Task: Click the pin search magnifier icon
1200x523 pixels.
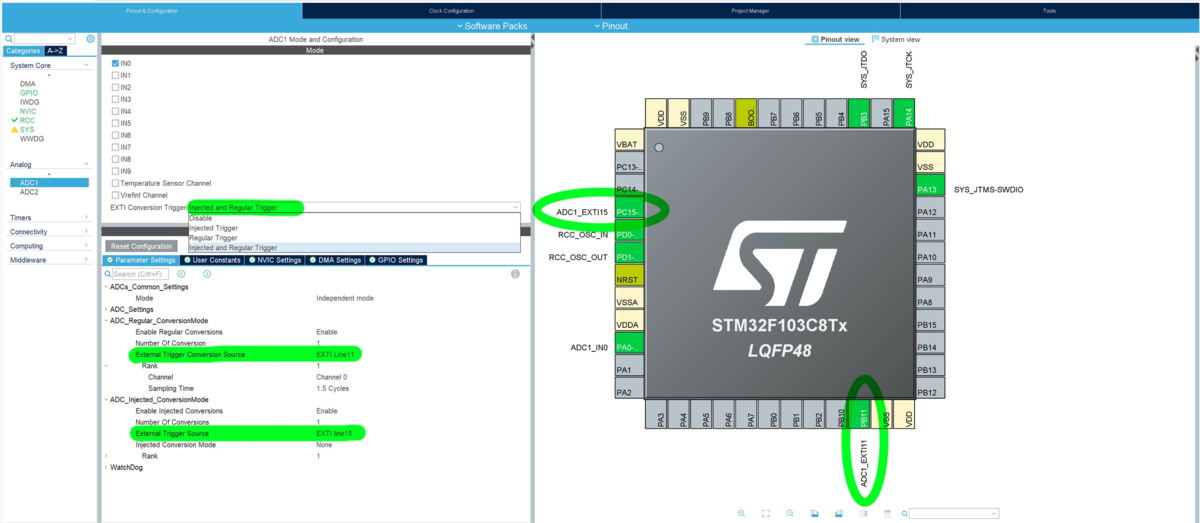Action: pyautogui.click(x=904, y=513)
